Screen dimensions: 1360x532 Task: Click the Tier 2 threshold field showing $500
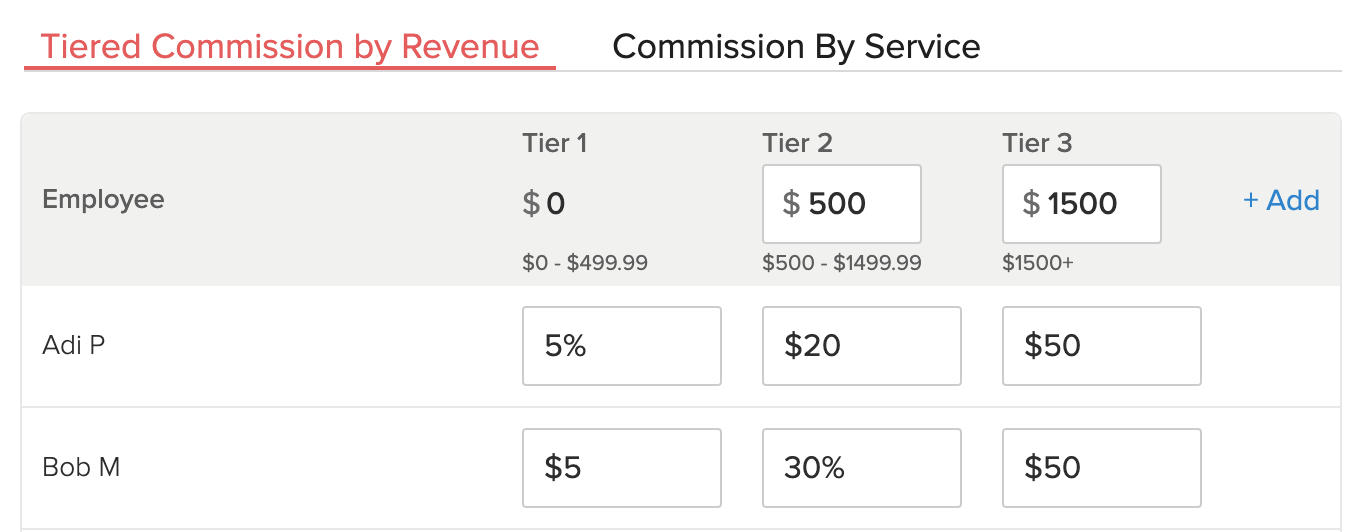coord(841,204)
